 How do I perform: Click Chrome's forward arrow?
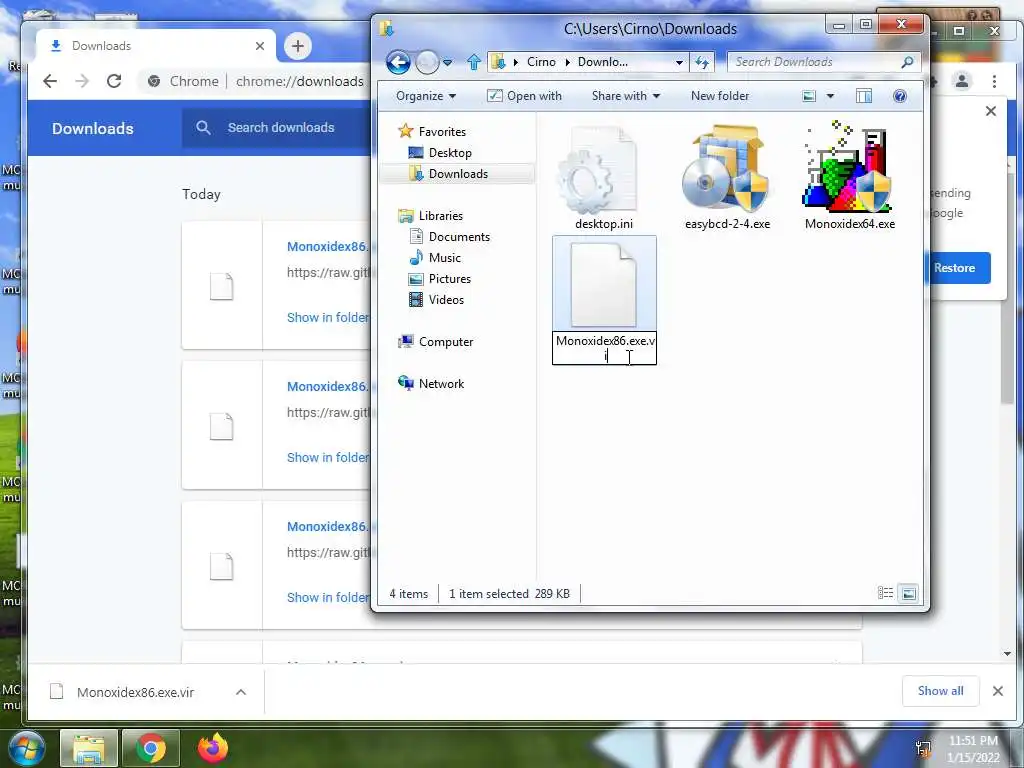click(x=82, y=81)
